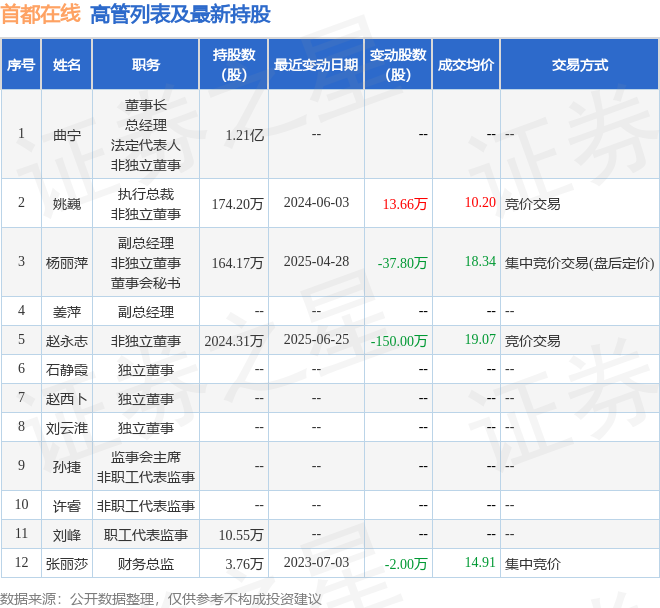Click the red 13.66万 change value
This screenshot has height=608, width=660.
405,204
